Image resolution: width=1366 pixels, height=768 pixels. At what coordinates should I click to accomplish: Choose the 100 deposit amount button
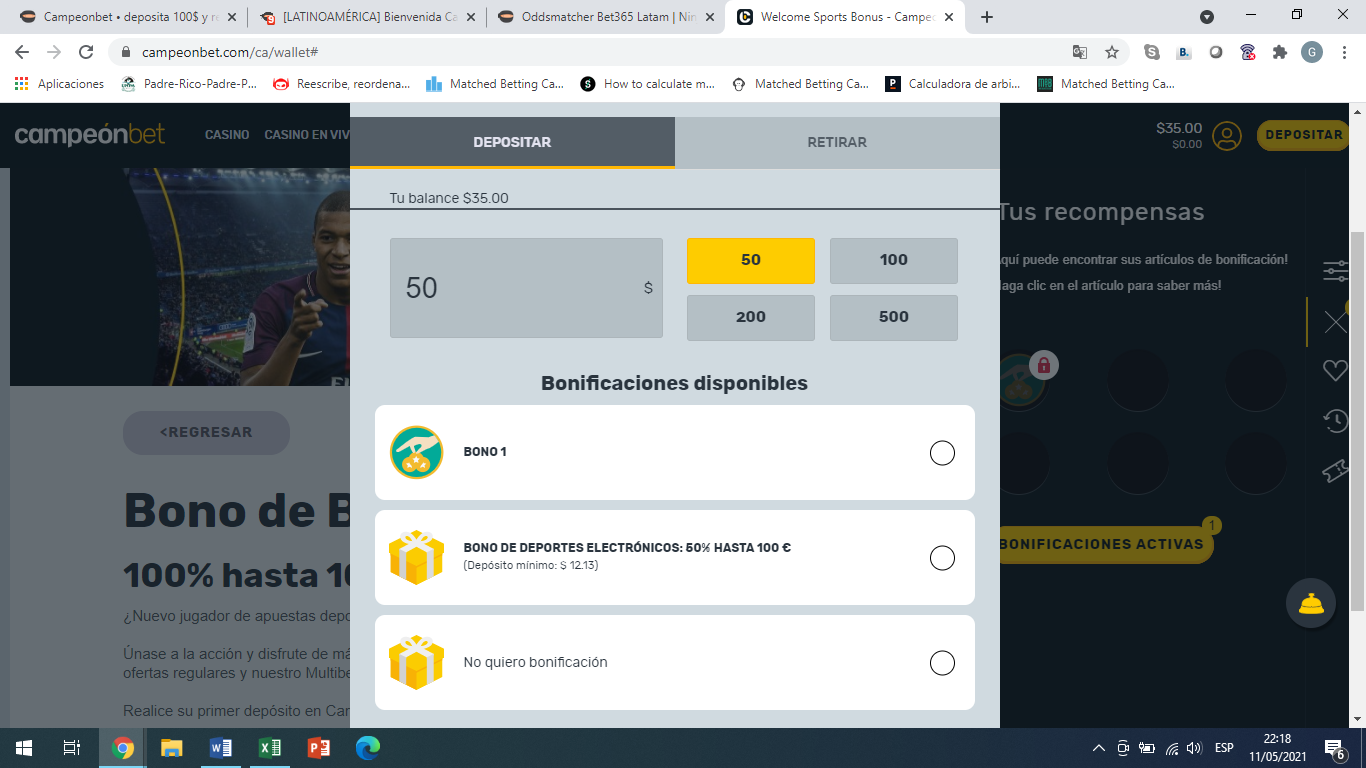coord(893,260)
